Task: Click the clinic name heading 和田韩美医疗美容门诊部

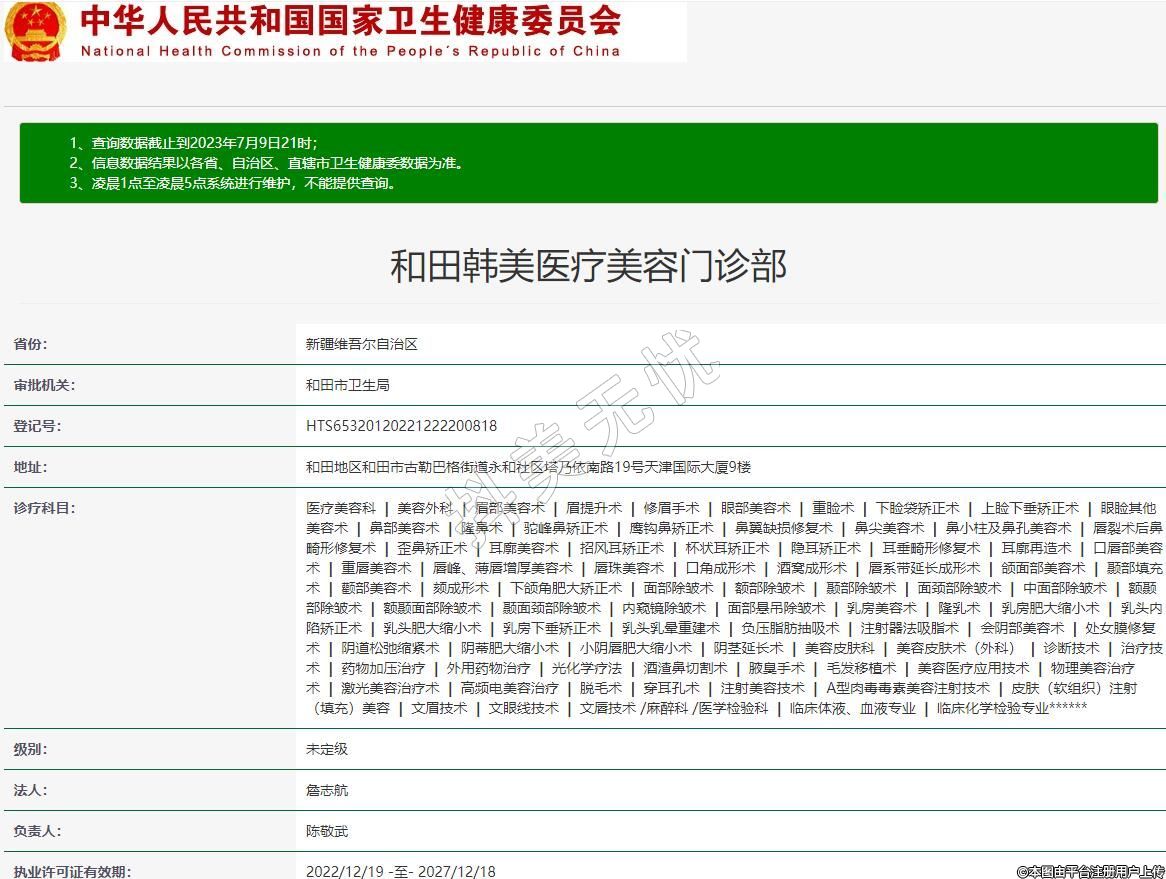Action: point(588,266)
